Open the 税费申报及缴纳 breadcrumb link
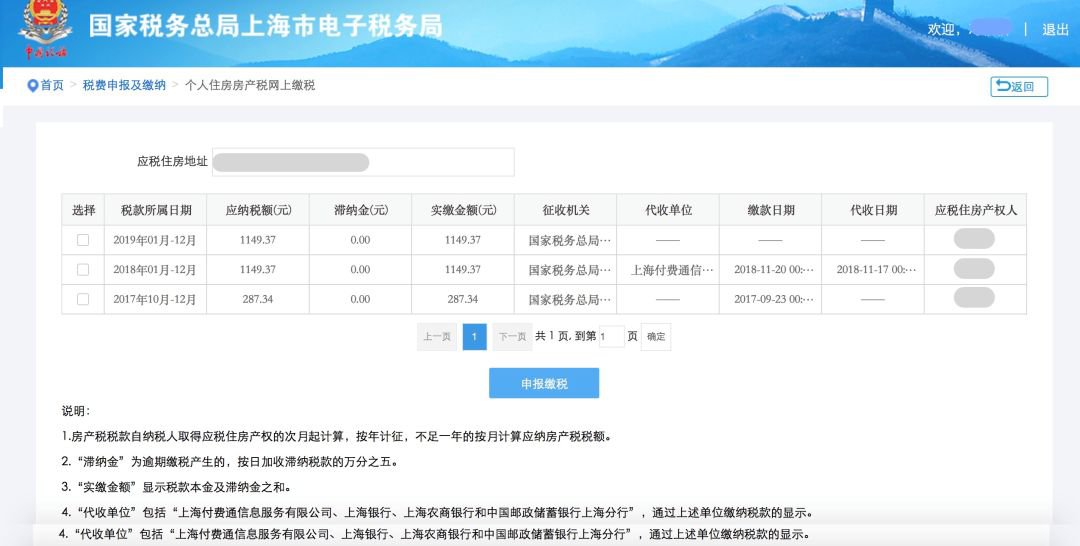1080x546 pixels. pyautogui.click(x=124, y=86)
